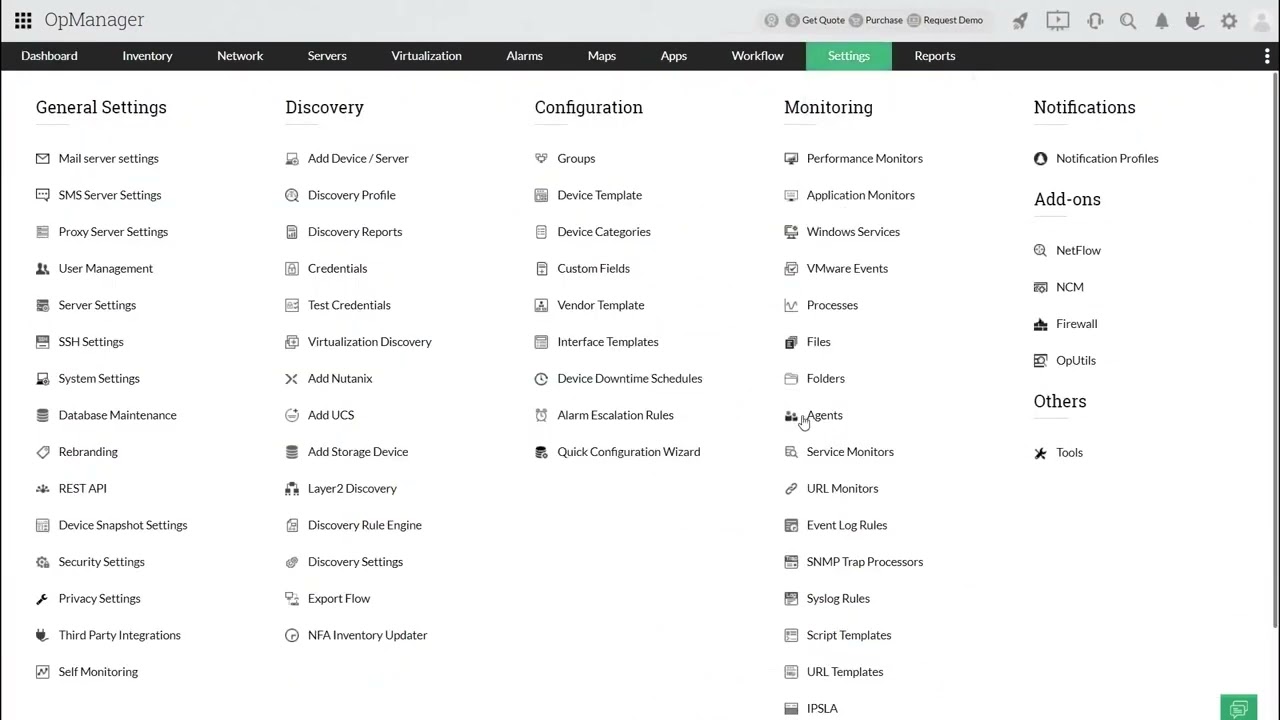Open SMS Server Settings

(110, 195)
